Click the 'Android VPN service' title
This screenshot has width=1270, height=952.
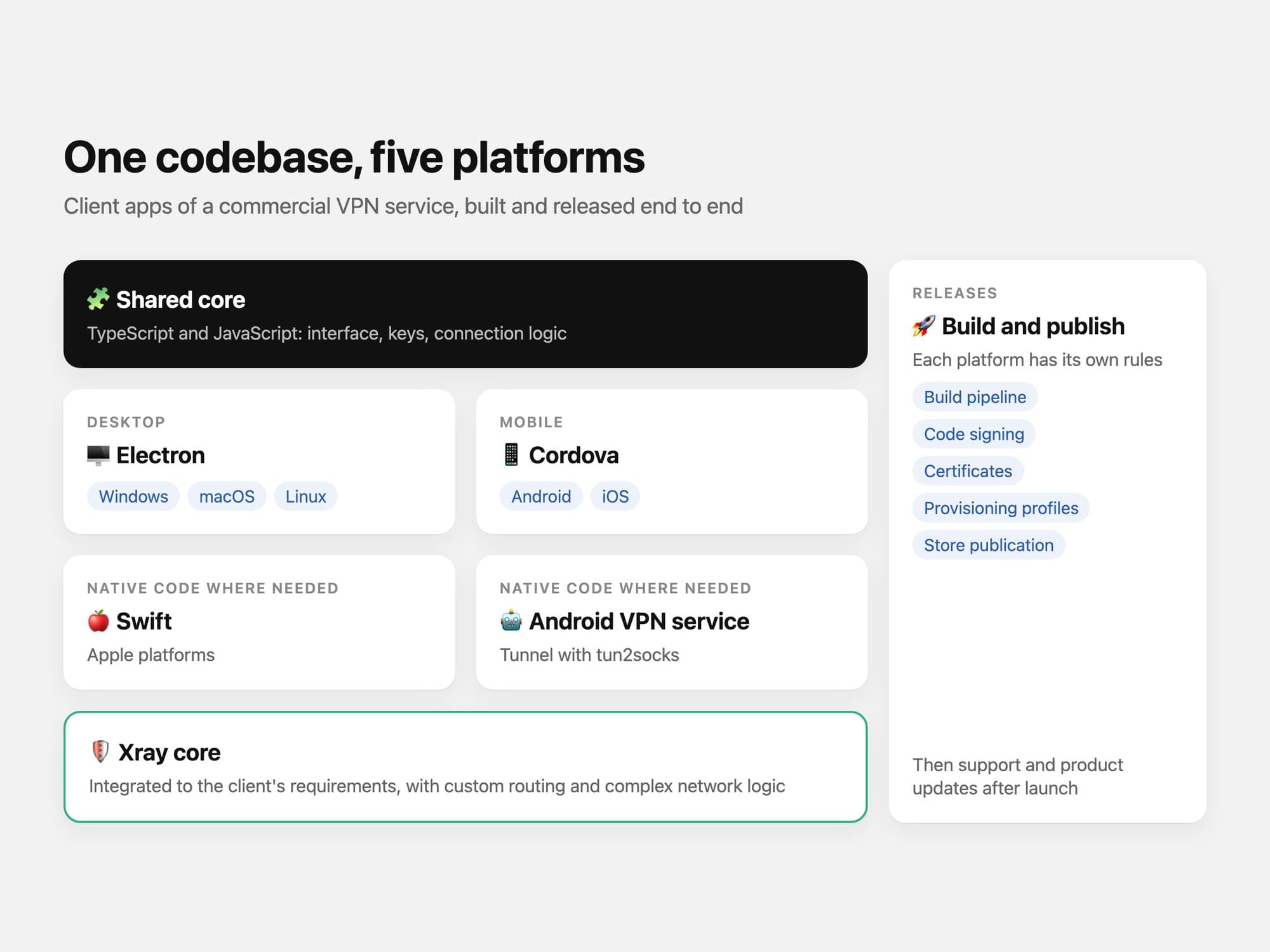coord(639,621)
